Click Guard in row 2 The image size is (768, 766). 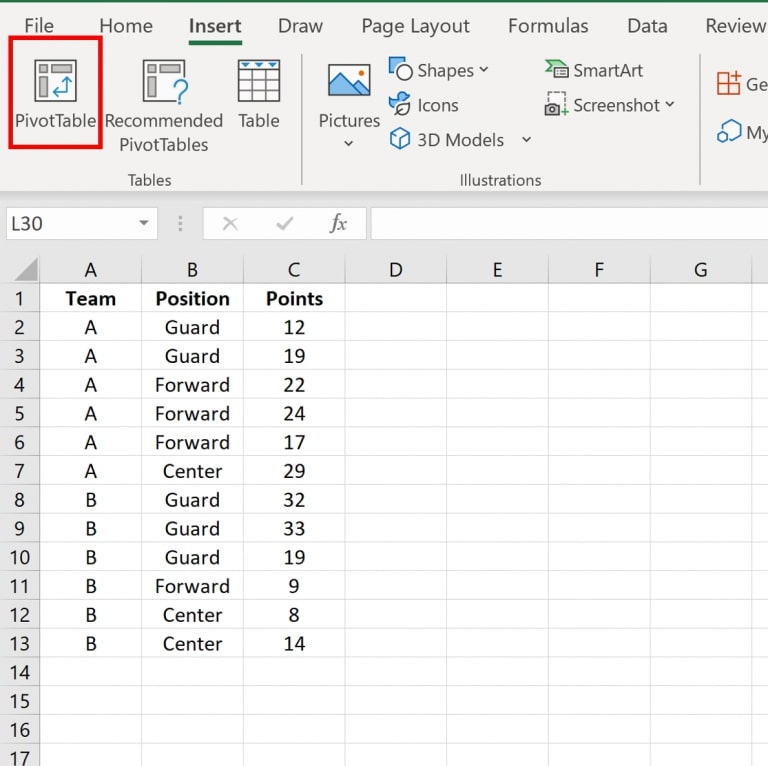click(x=192, y=327)
